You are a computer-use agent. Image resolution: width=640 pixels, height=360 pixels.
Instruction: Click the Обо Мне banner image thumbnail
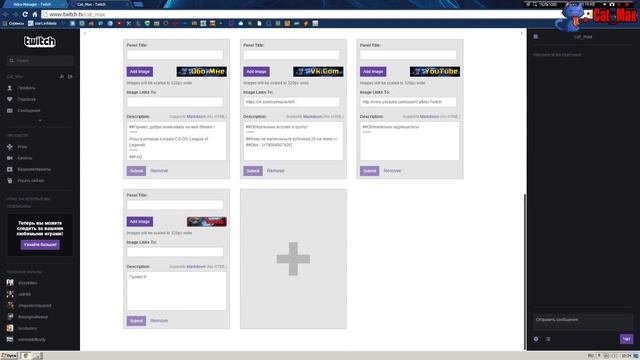click(x=202, y=71)
